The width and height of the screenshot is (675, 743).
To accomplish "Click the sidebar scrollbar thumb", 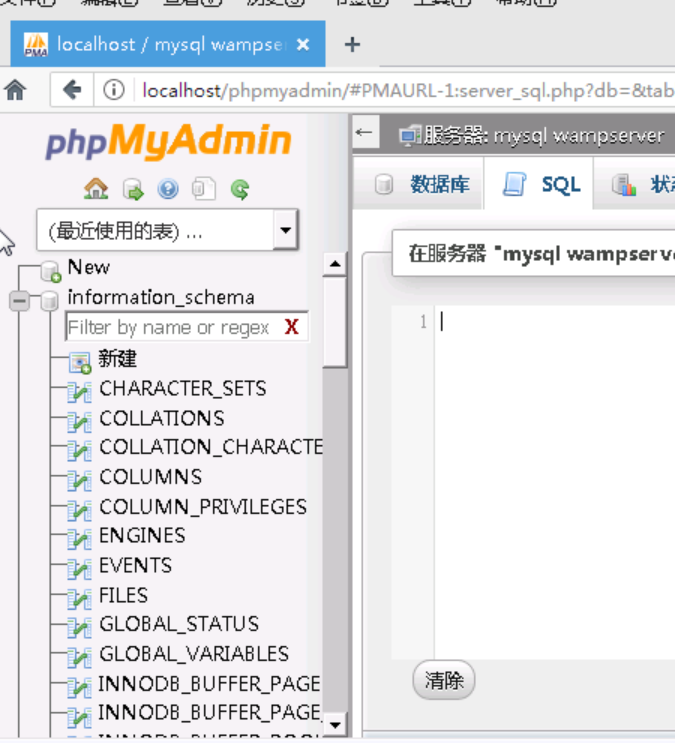I will (335, 322).
